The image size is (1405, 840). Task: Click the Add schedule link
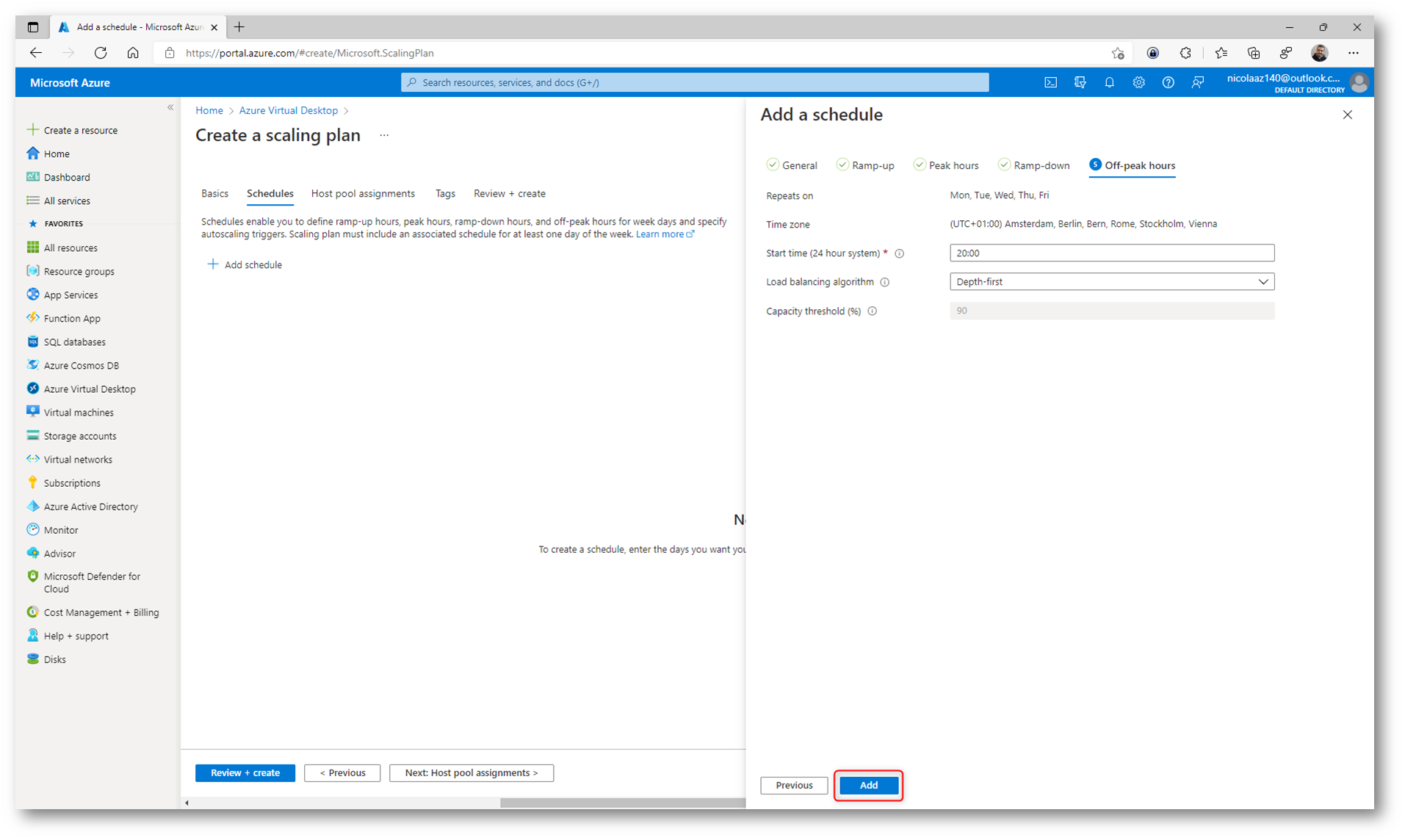point(245,265)
